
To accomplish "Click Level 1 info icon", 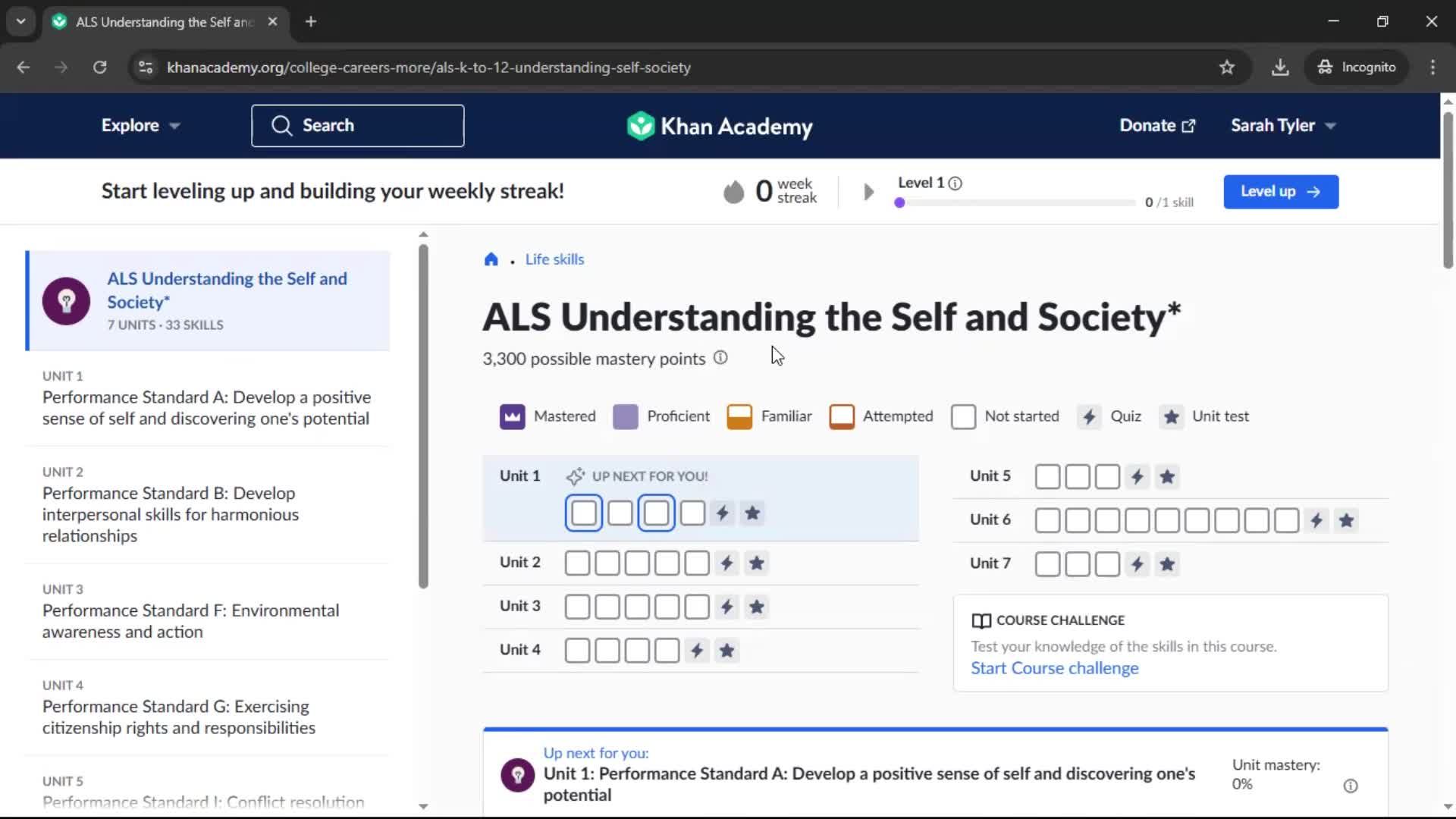I will point(955,184).
